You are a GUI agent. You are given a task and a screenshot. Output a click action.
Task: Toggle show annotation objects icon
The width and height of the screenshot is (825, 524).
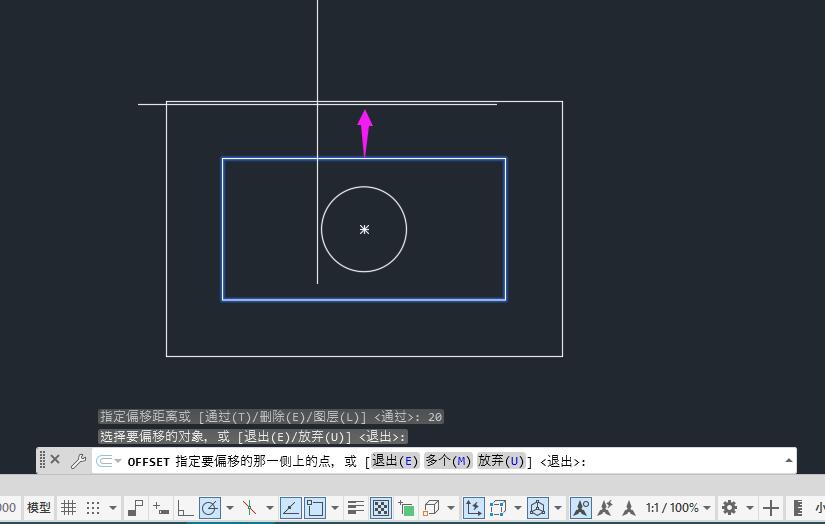click(x=580, y=508)
